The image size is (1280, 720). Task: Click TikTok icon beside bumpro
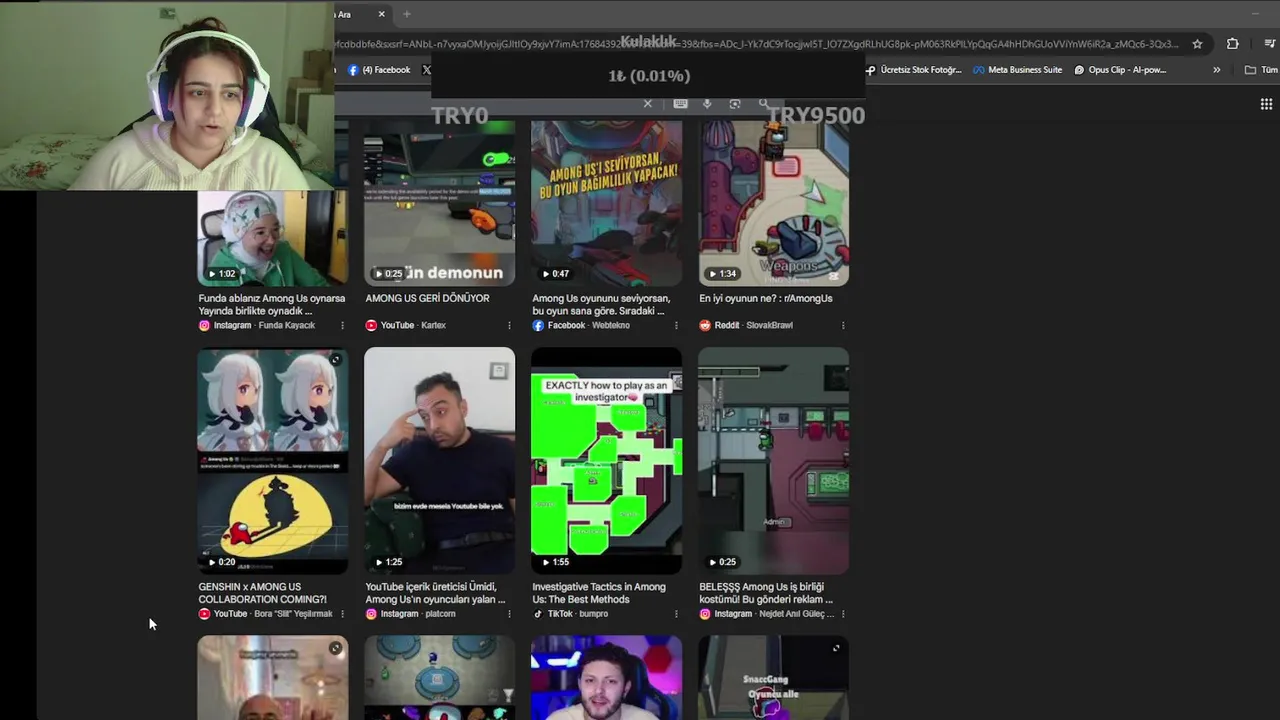538,614
